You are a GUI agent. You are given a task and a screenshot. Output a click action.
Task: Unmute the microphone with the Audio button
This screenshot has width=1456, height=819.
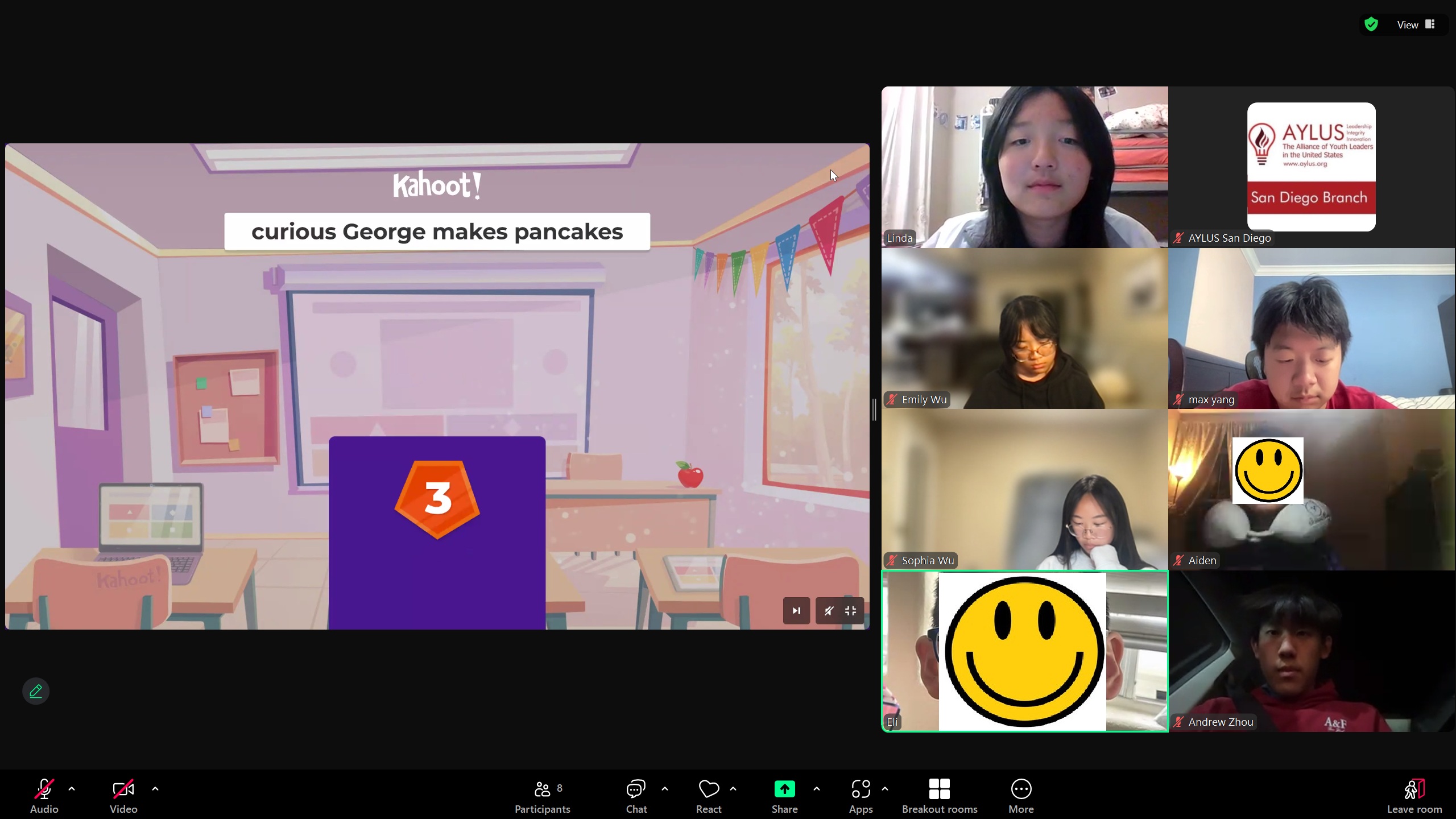pyautogui.click(x=44, y=796)
